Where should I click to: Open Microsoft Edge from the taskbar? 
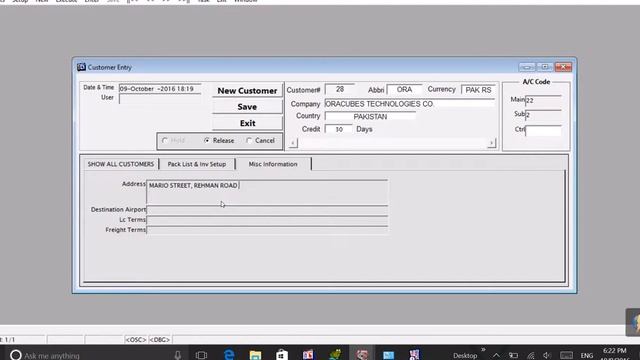tap(229, 354)
